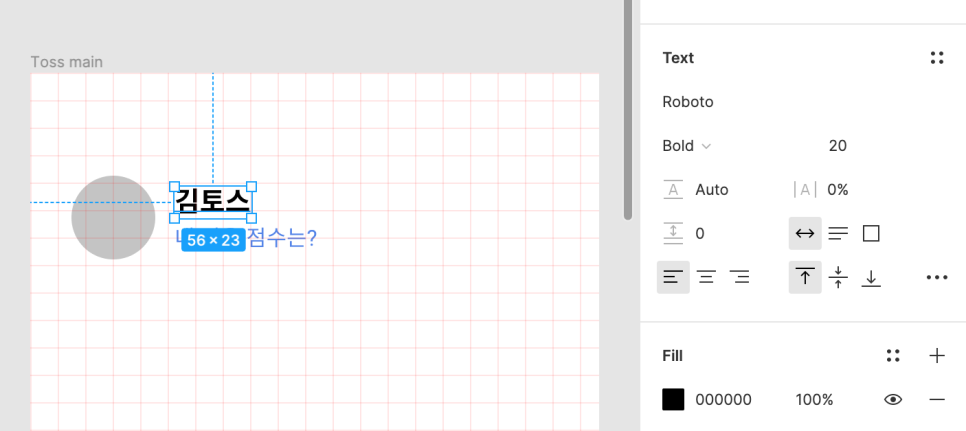Align text center

(x=706, y=277)
